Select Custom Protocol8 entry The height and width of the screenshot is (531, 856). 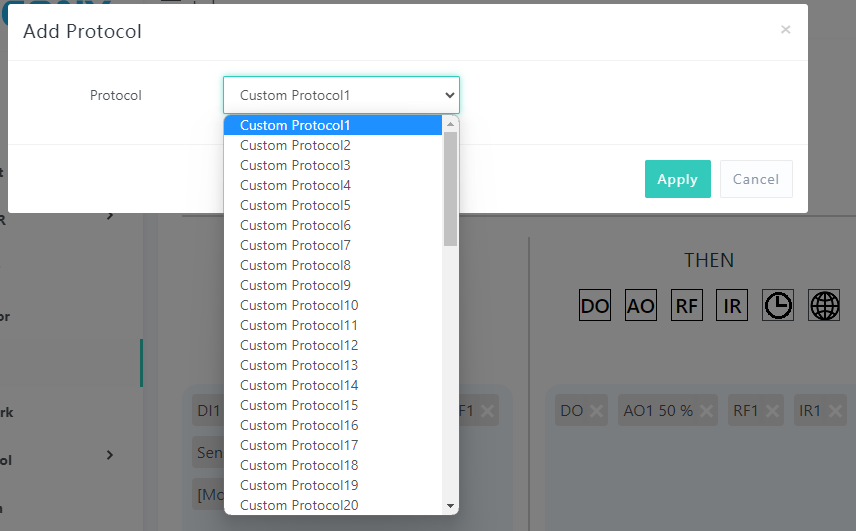click(x=295, y=265)
